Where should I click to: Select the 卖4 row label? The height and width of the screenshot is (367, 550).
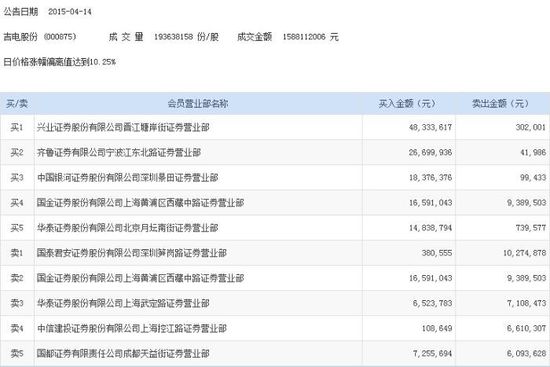pyautogui.click(x=17, y=329)
